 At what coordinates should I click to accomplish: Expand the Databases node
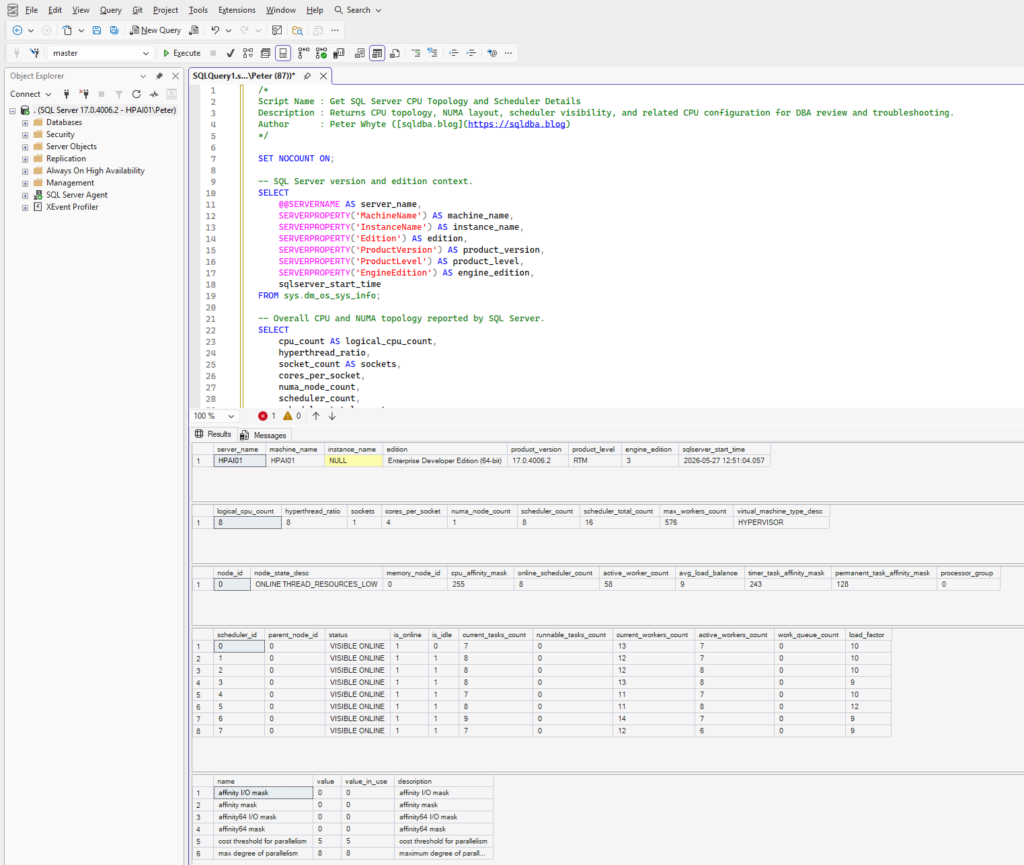click(25, 123)
